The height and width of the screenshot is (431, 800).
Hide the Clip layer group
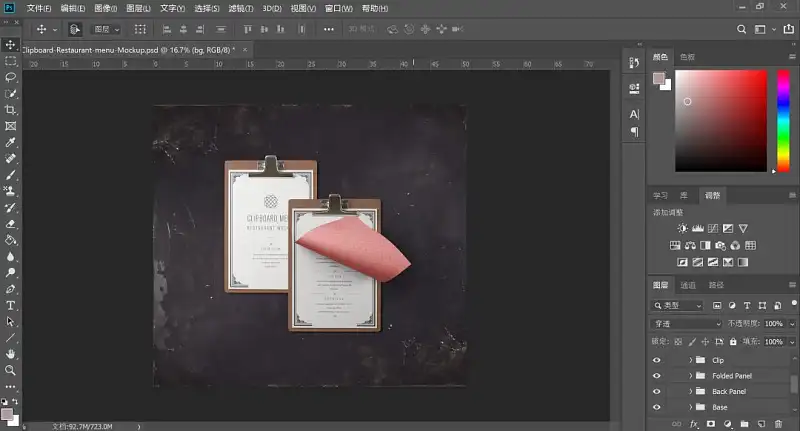pos(657,360)
